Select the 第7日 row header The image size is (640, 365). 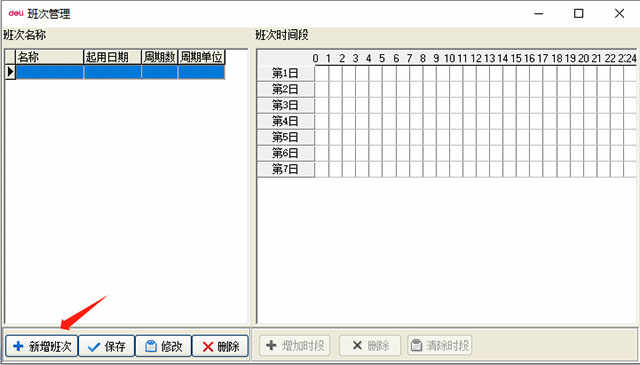pos(286,169)
